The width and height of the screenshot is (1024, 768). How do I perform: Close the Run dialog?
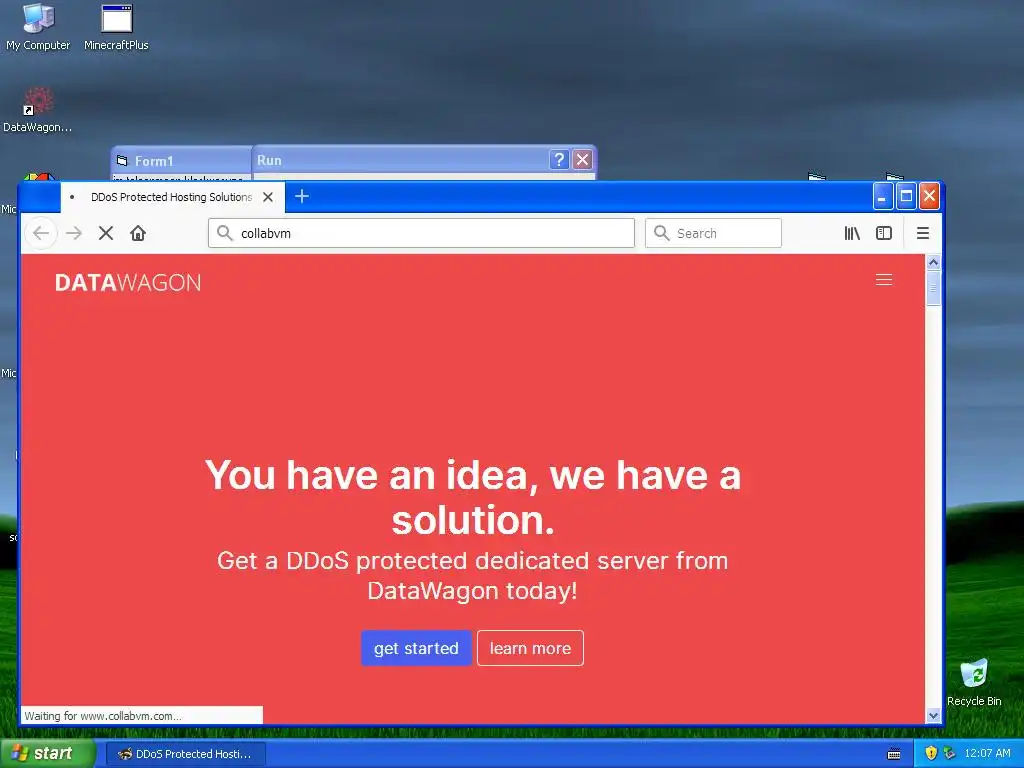pos(582,160)
